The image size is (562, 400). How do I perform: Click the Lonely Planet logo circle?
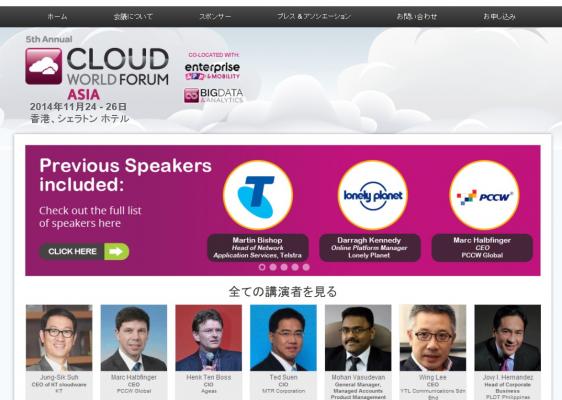(373, 195)
